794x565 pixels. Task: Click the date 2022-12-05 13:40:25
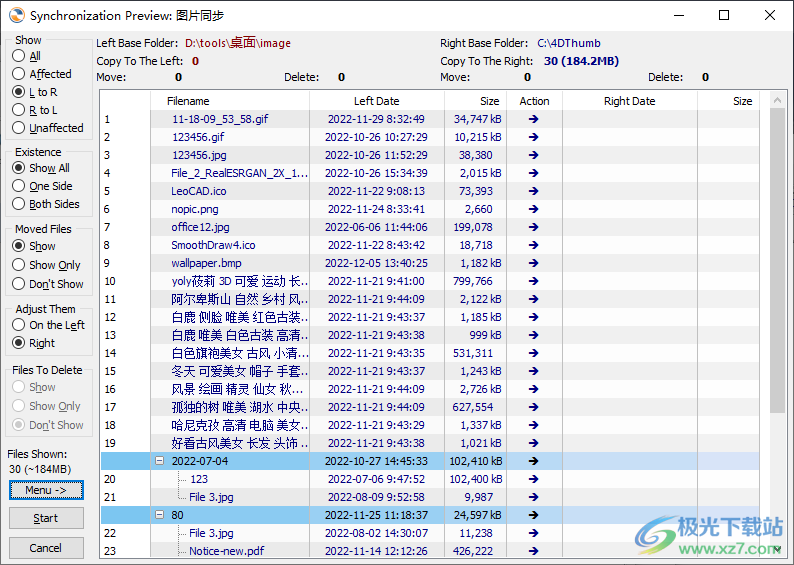[376, 263]
